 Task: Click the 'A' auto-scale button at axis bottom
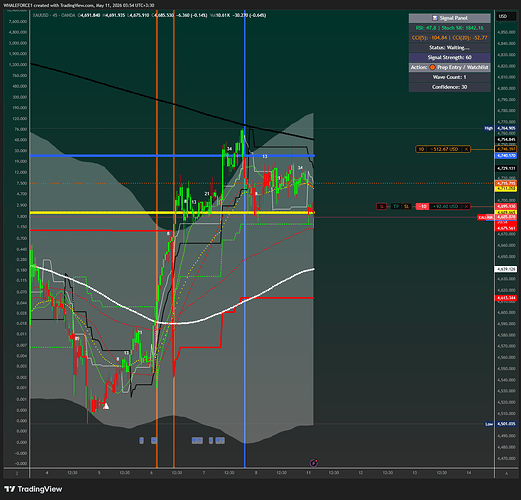(x=506, y=473)
